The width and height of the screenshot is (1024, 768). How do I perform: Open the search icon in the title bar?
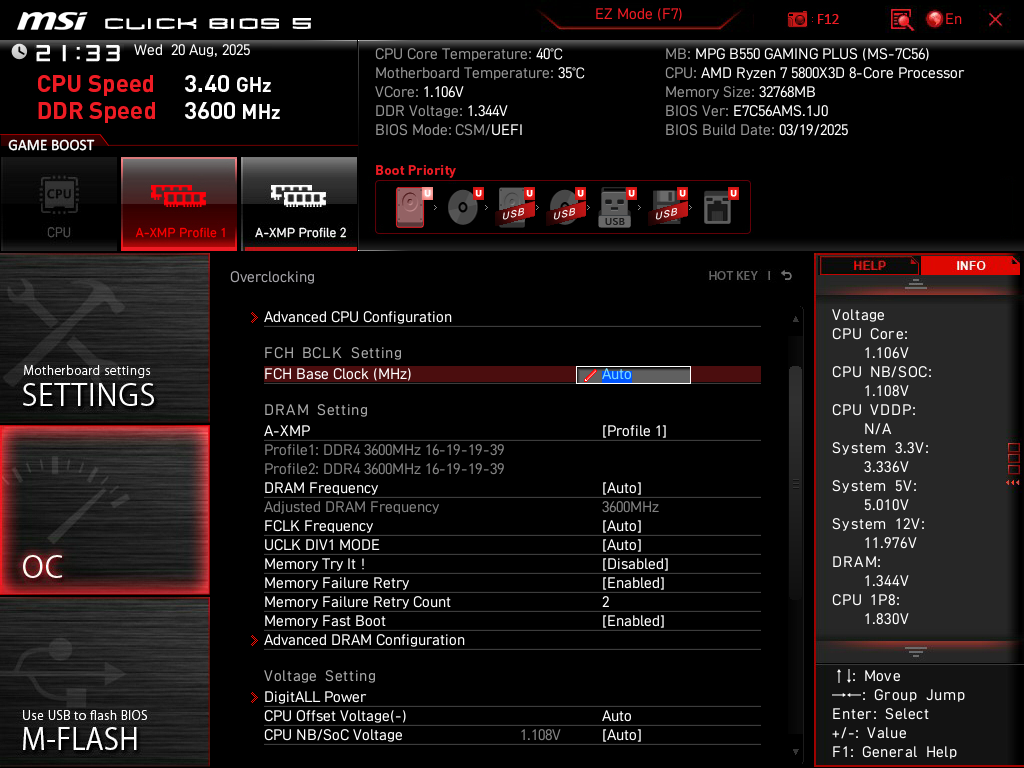(x=901, y=19)
